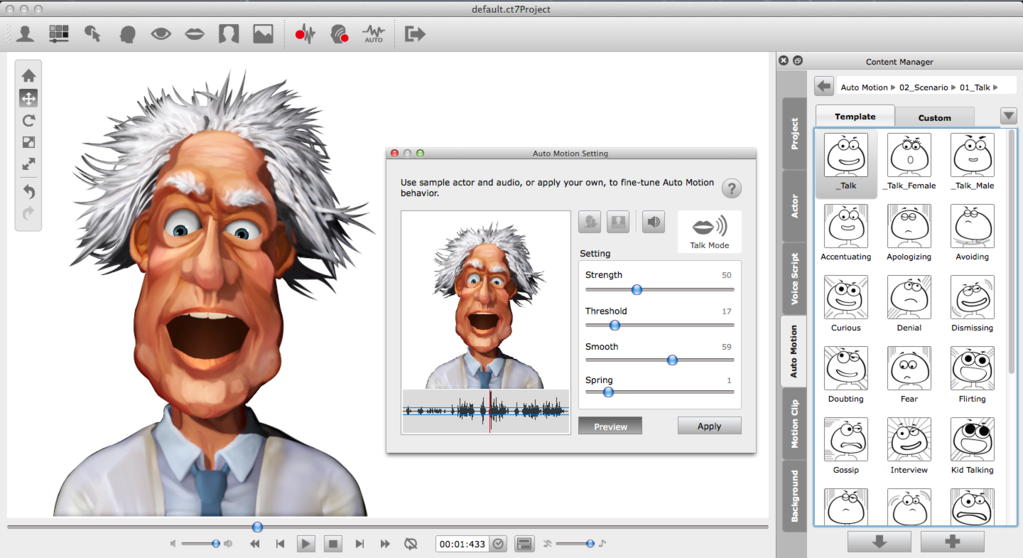Click the audio waveform in dialog
This screenshot has width=1023, height=558.
486,411
